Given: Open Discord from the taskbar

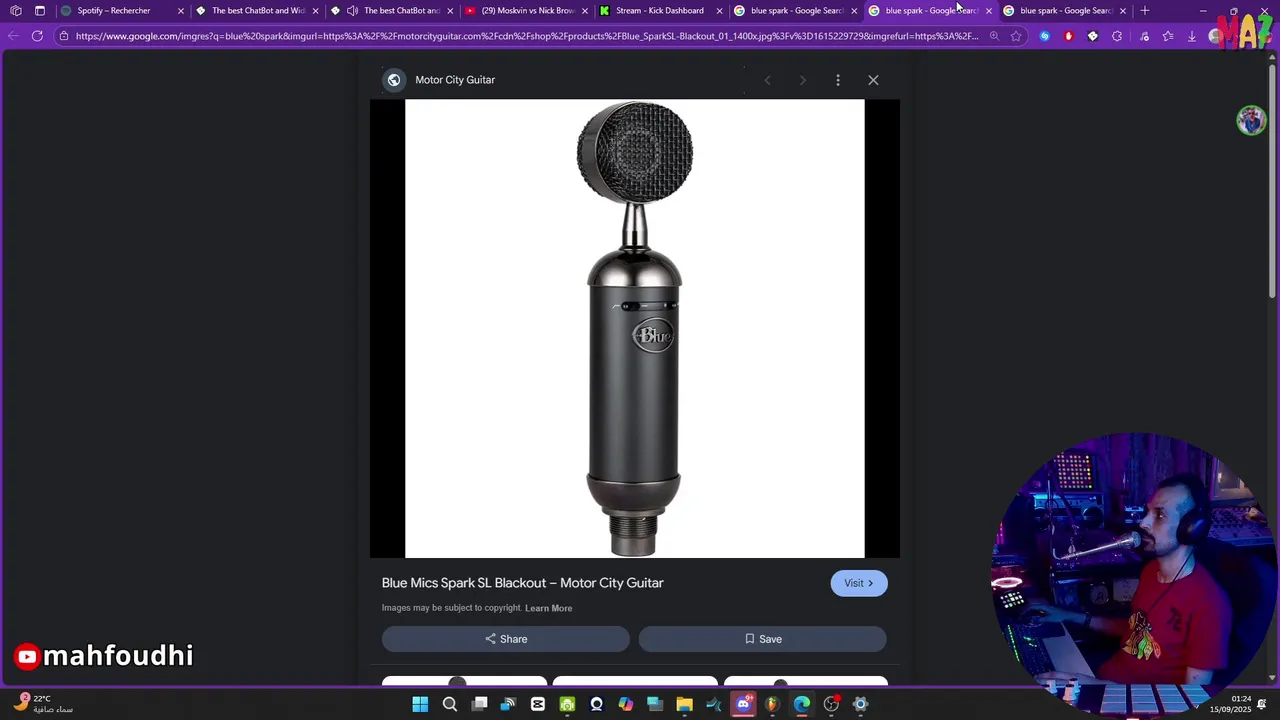Looking at the screenshot, I should [x=743, y=704].
